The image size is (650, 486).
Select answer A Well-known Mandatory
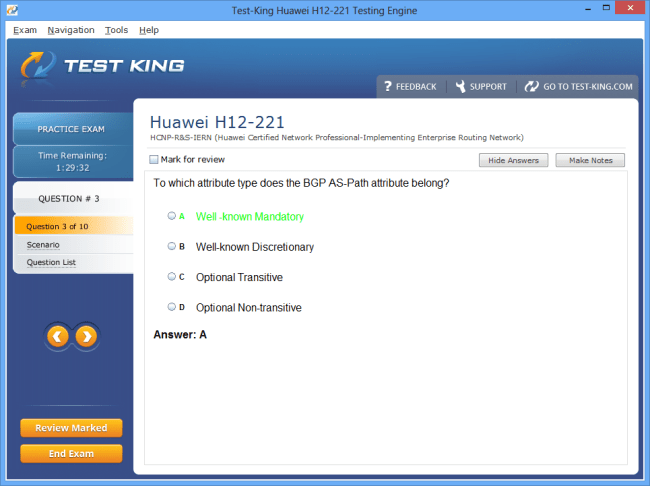[172, 216]
